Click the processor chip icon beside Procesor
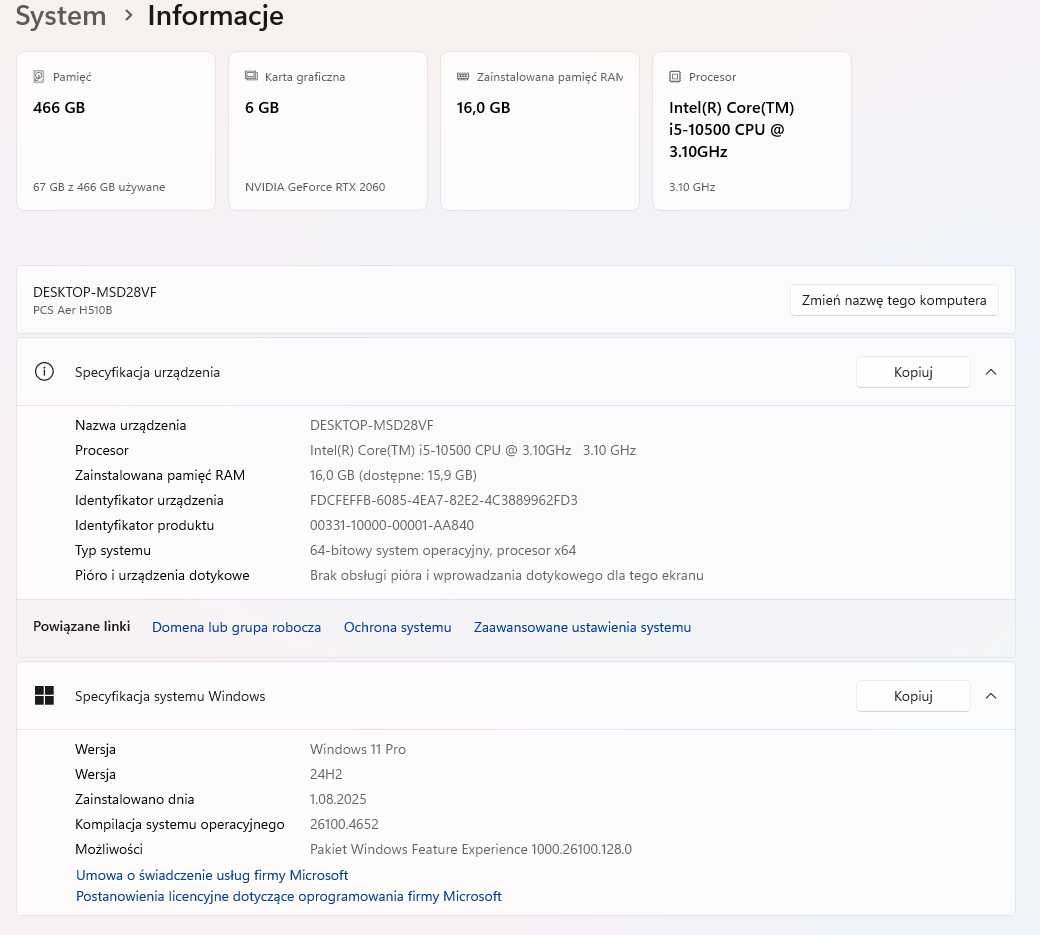Image resolution: width=1040 pixels, height=935 pixels. pyautogui.click(x=675, y=77)
